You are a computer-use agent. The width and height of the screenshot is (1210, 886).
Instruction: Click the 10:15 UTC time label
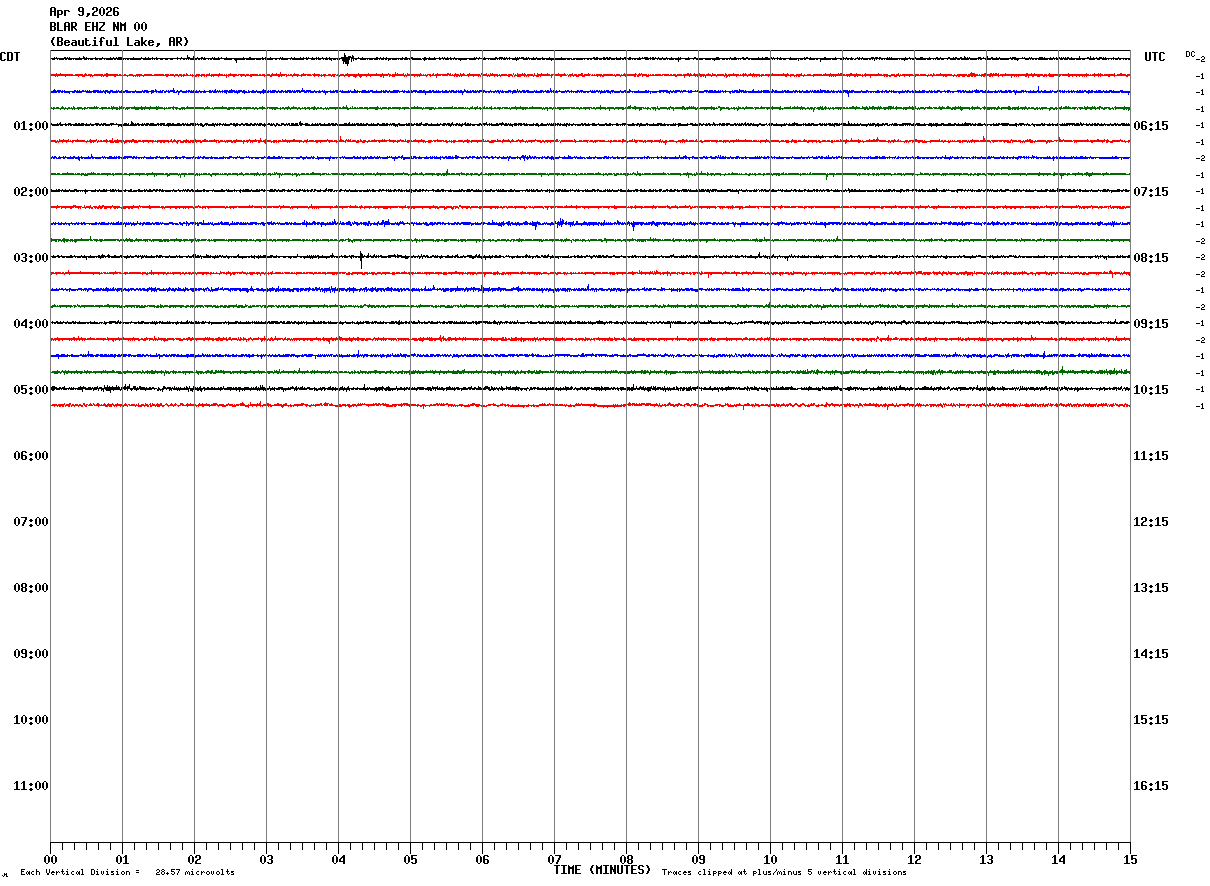click(1150, 390)
